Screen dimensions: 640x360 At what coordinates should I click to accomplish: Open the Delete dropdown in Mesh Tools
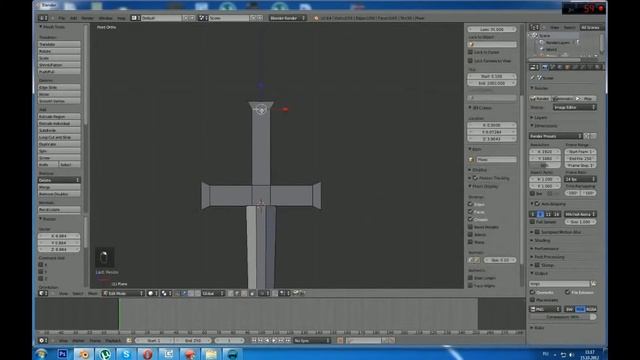[x=59, y=180]
